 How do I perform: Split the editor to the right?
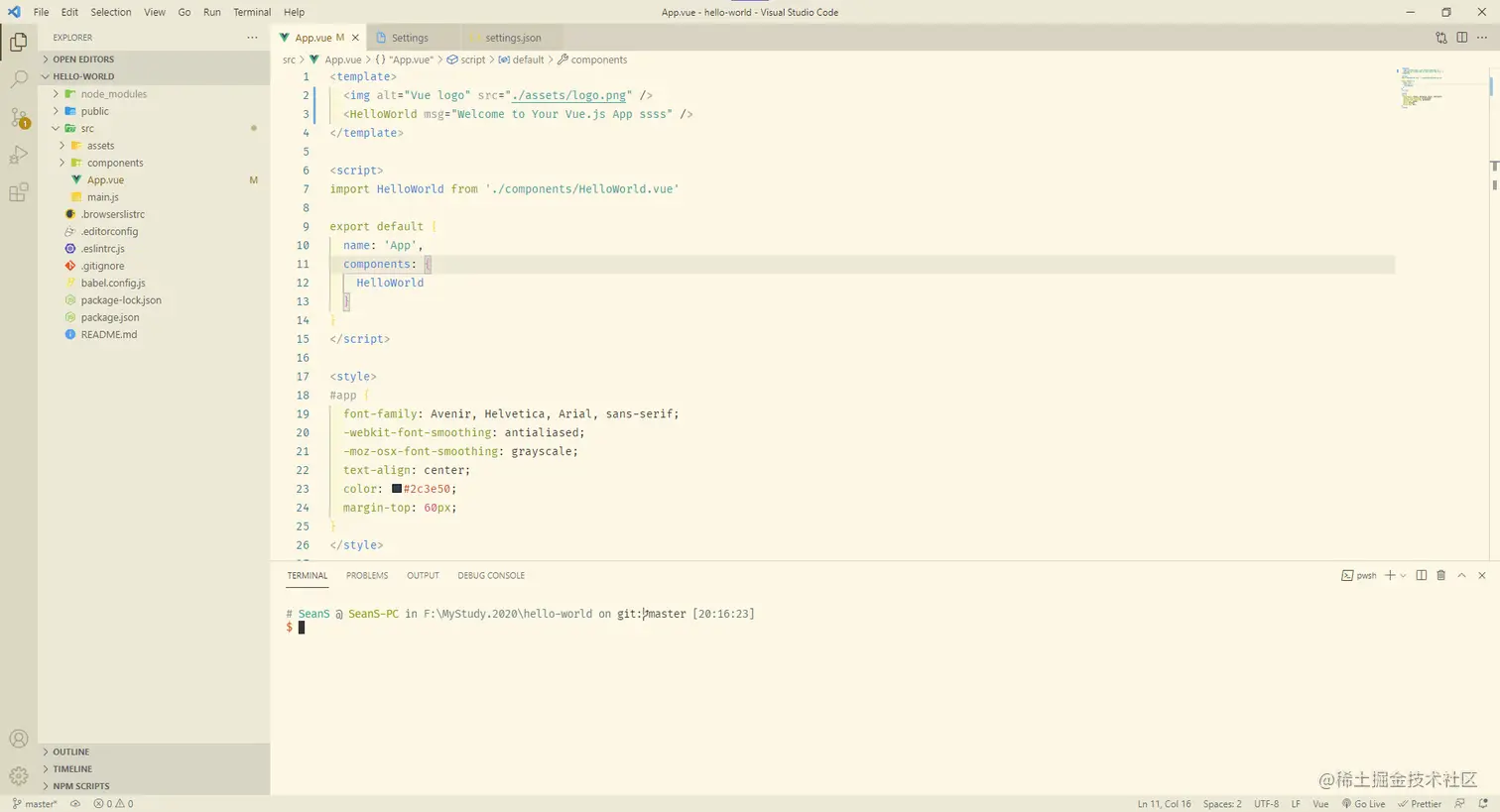click(x=1462, y=38)
